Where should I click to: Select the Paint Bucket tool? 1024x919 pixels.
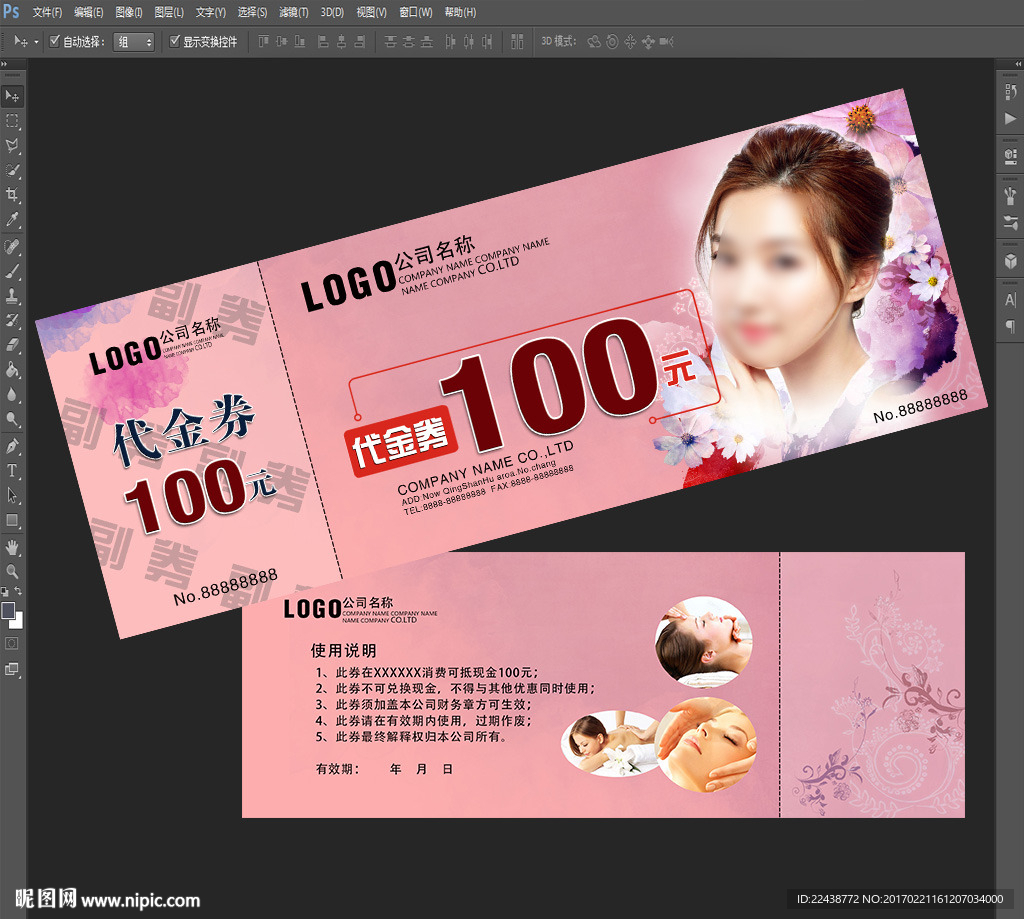pyautogui.click(x=12, y=370)
